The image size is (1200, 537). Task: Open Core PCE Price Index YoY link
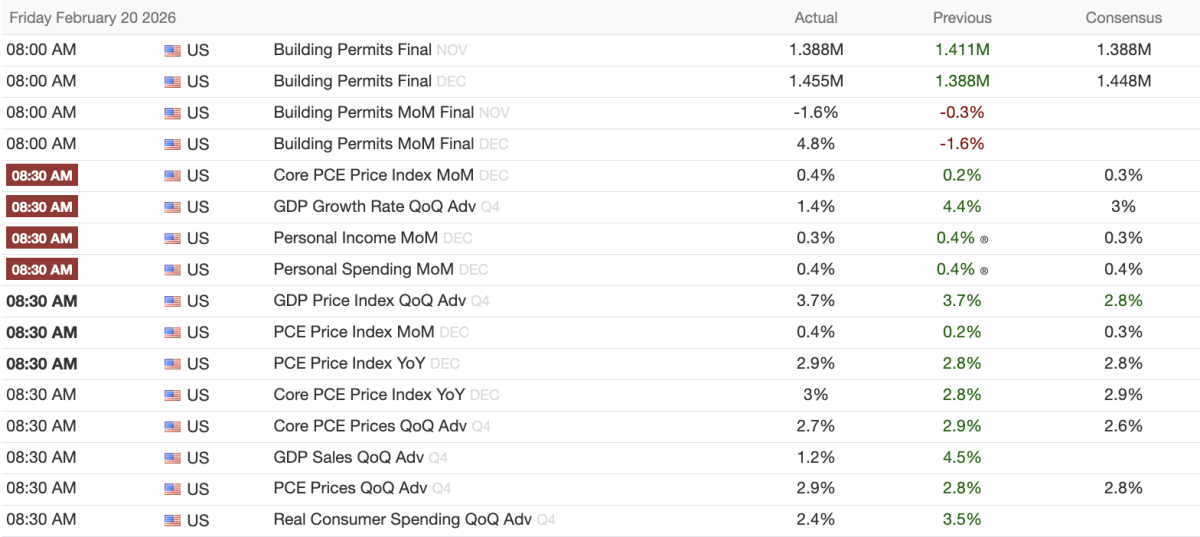[369, 395]
